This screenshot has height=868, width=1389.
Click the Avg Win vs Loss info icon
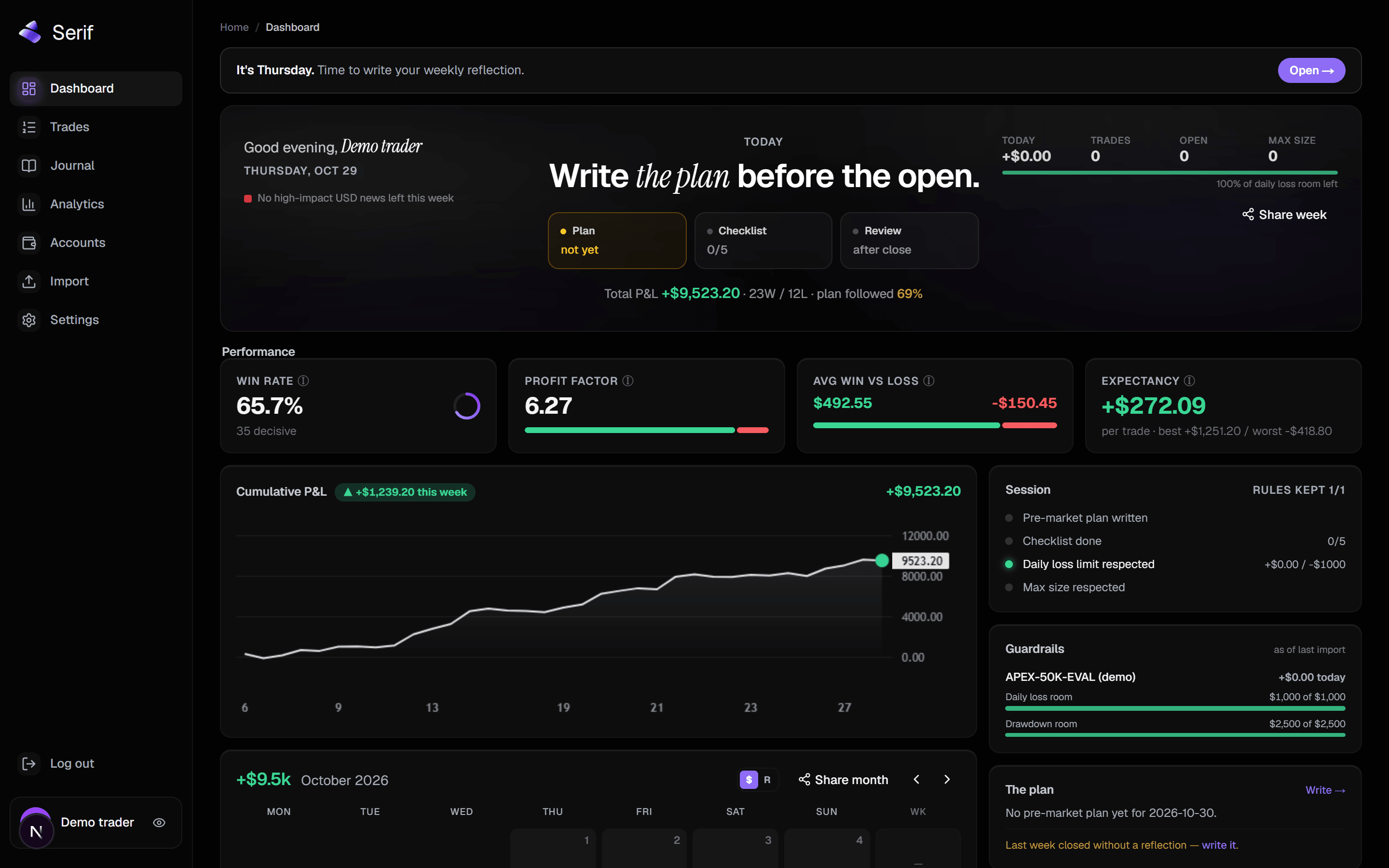click(x=929, y=380)
